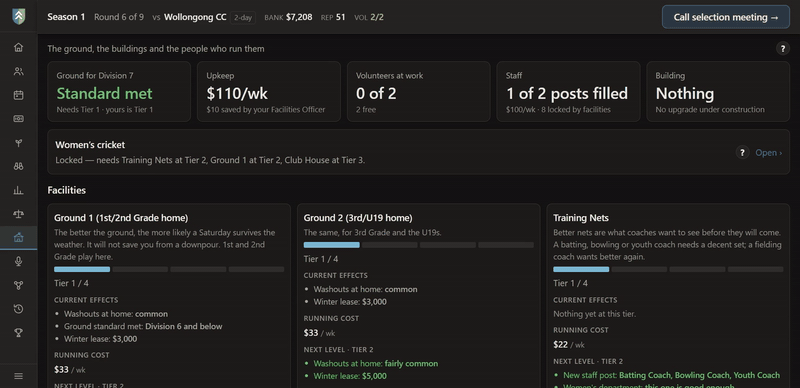The image size is (800, 388).
Task: Click Training Nets new staff post line
Action: [671, 375]
